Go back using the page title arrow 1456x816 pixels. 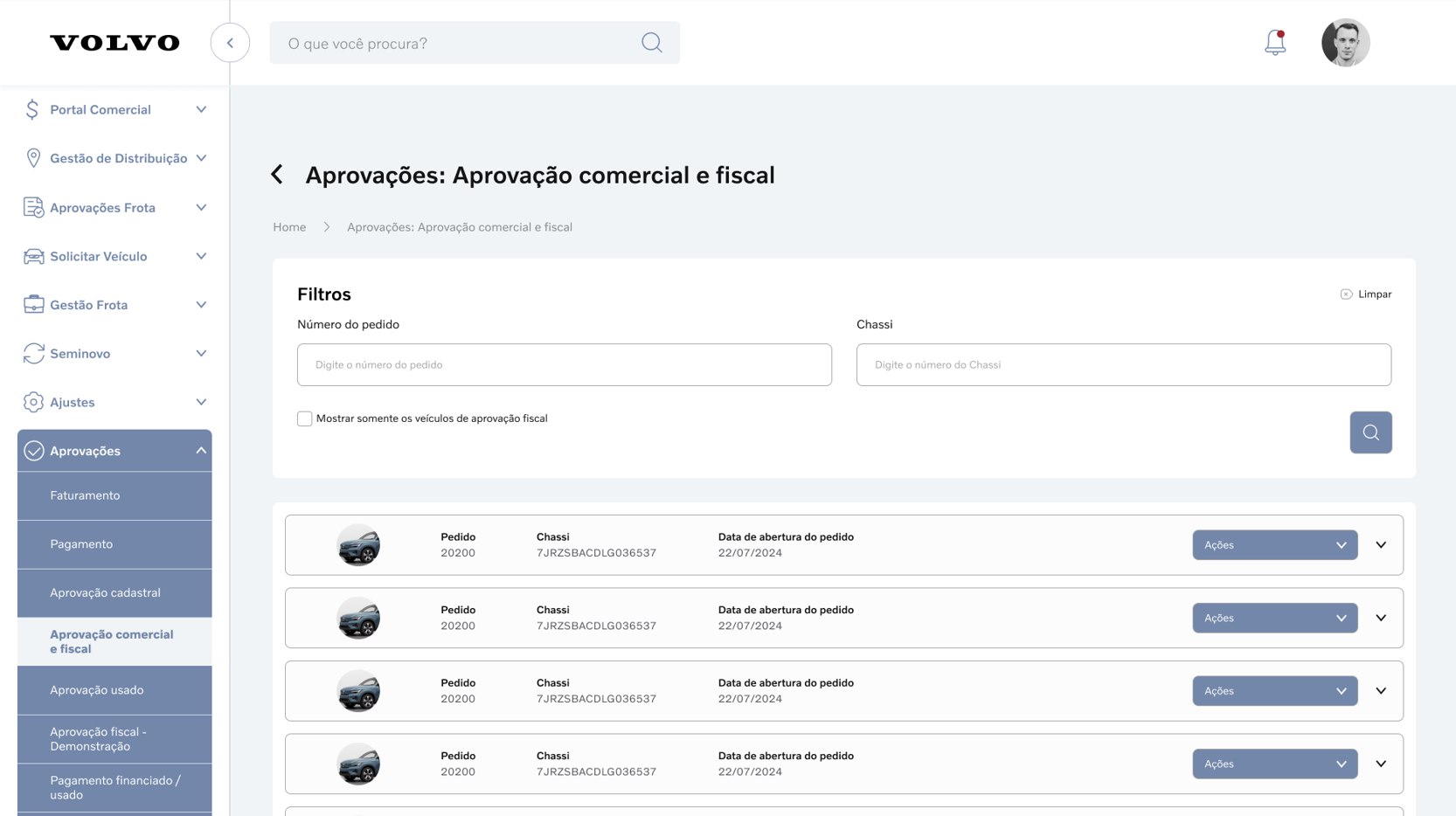pos(278,175)
